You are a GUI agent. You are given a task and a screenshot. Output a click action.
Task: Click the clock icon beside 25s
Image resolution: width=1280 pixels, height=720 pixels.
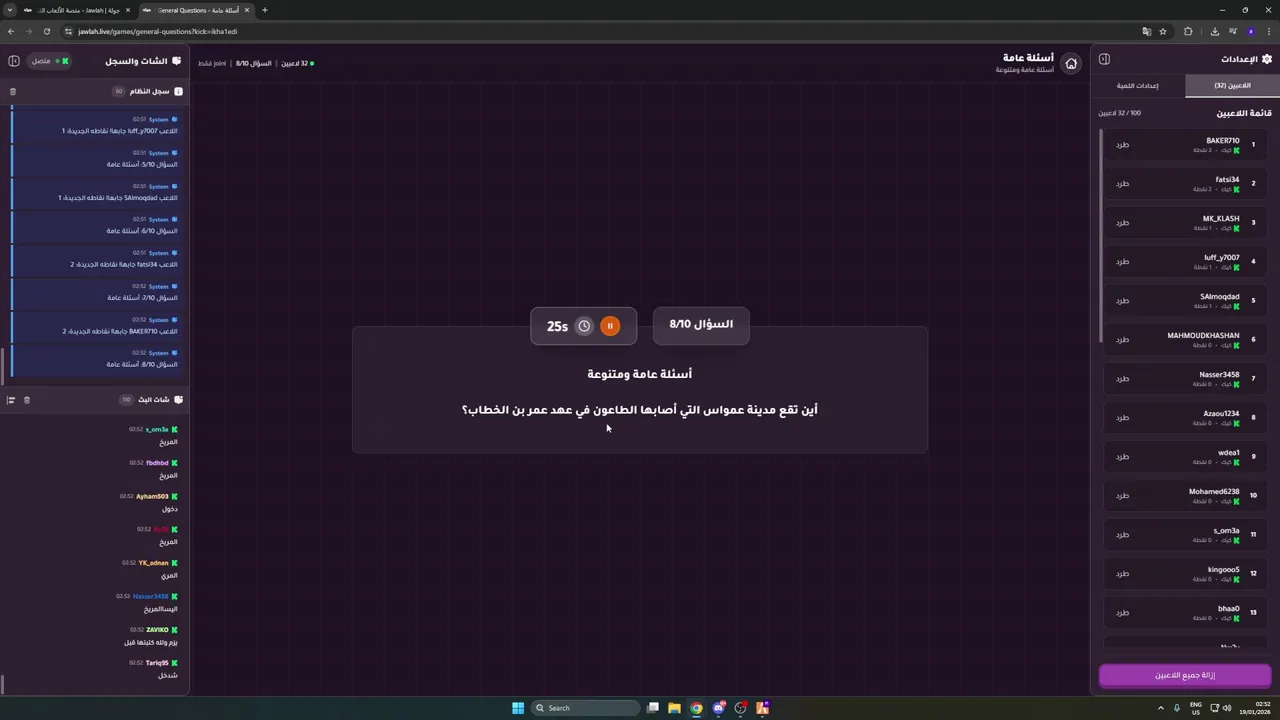[584, 326]
